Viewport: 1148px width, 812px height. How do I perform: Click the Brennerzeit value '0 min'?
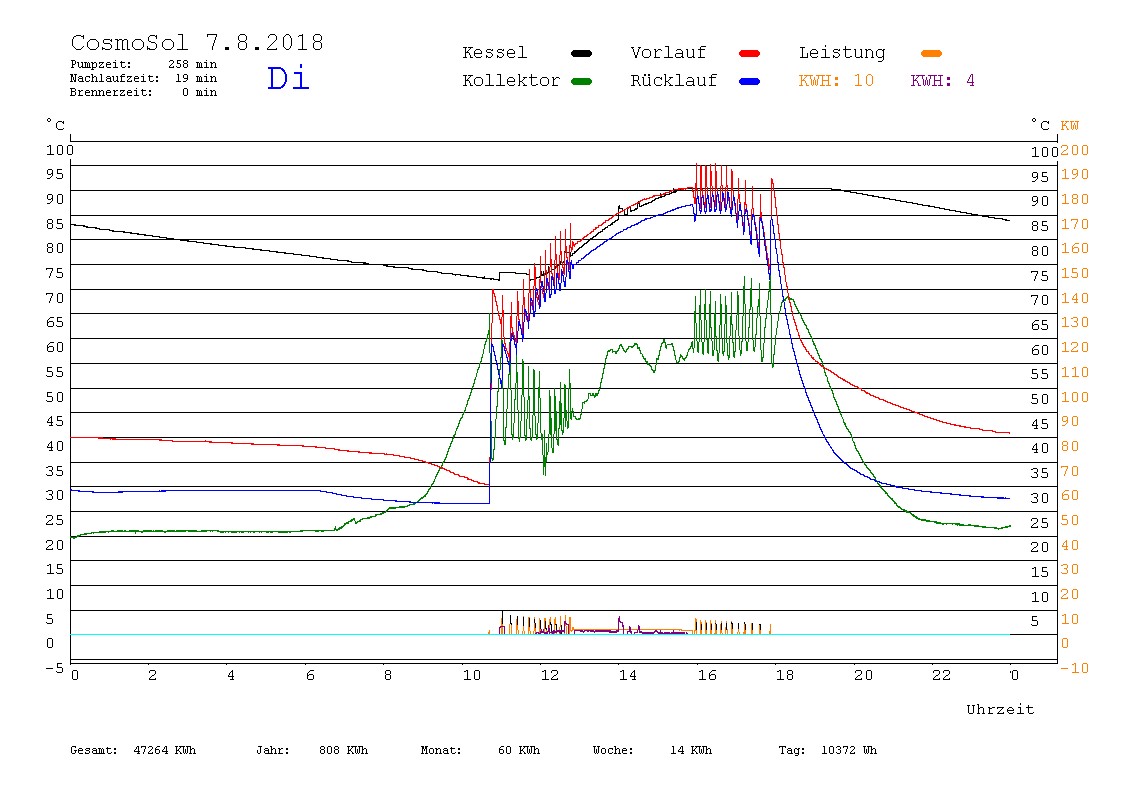pos(200,92)
